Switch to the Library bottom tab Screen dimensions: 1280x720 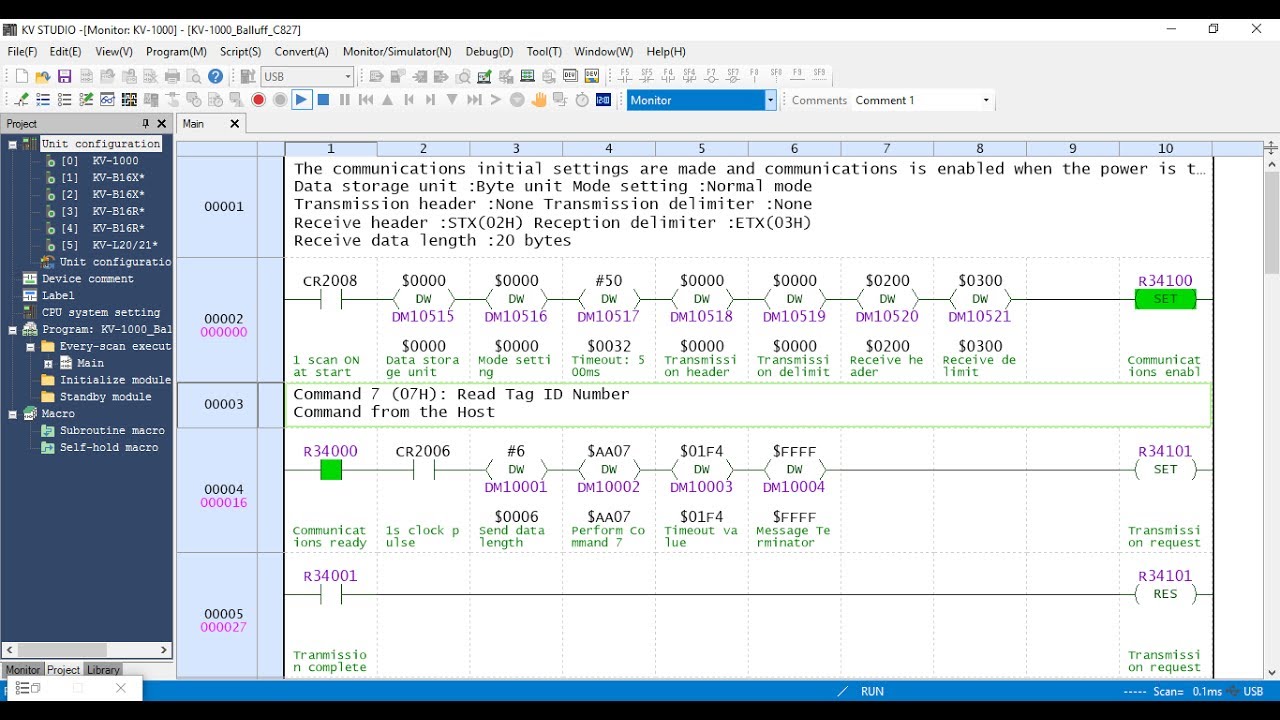(103, 670)
